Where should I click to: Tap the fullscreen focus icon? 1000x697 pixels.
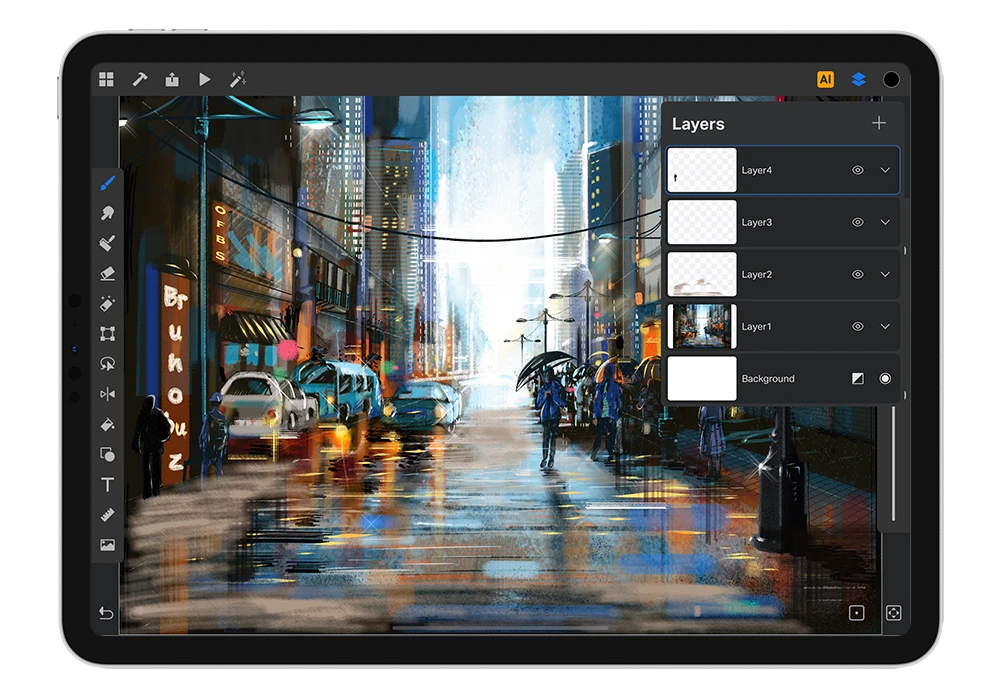(893, 613)
